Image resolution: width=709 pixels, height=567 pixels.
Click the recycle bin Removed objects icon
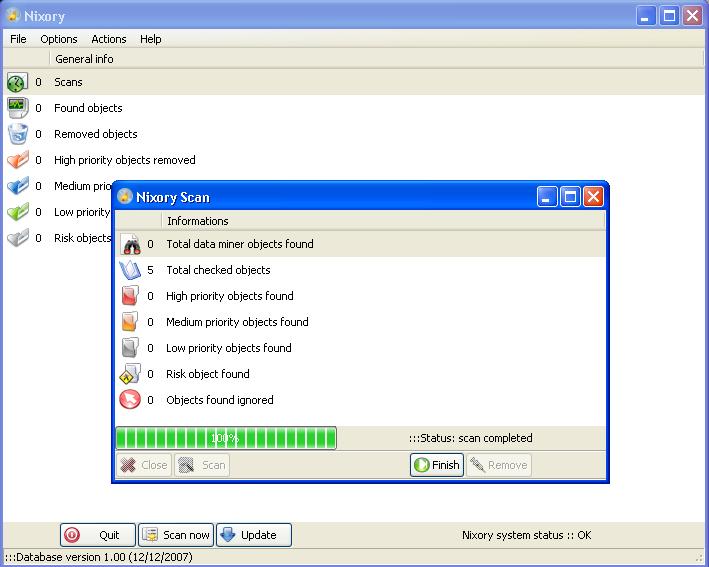point(18,134)
